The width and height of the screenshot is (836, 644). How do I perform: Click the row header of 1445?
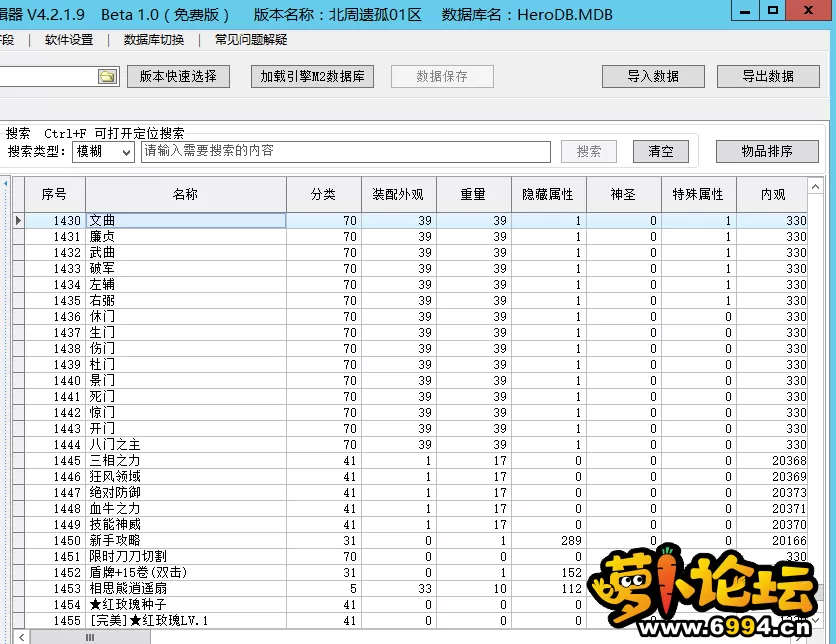click(x=19, y=460)
